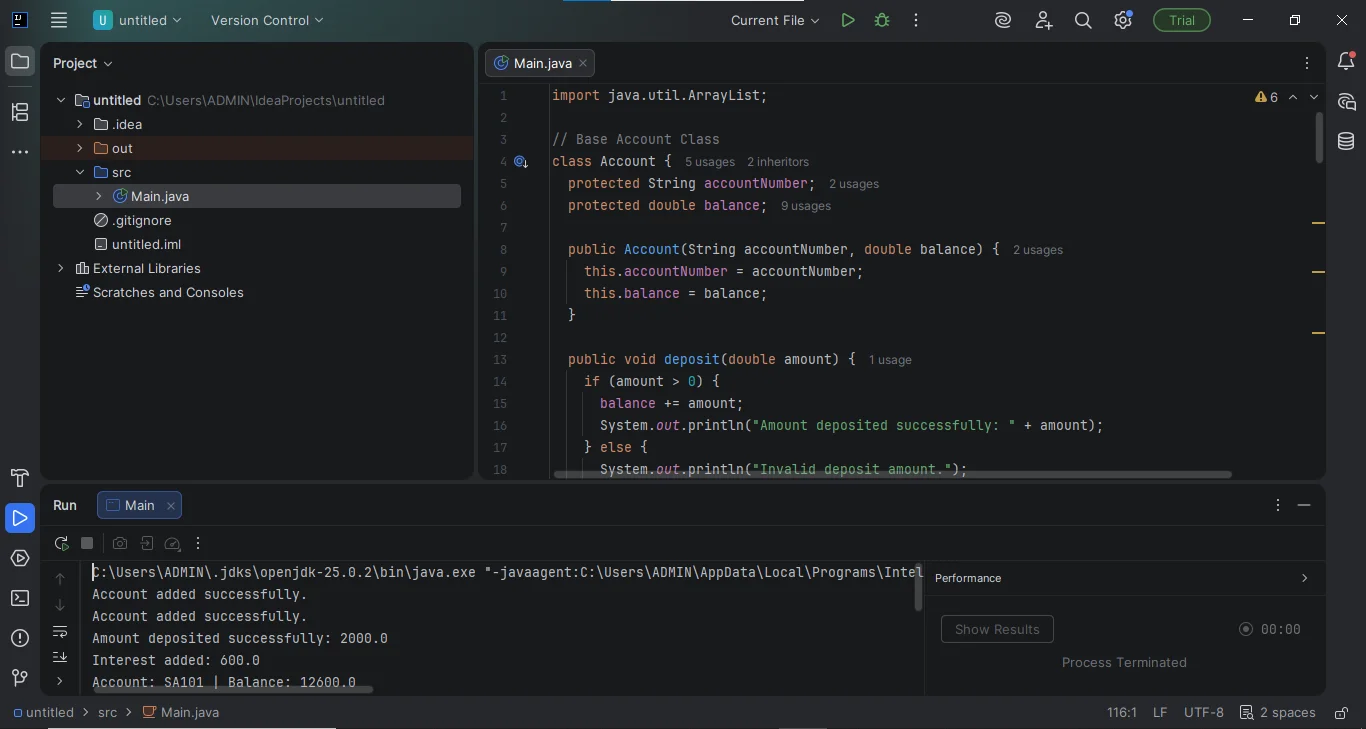
Task: Open Search Everywhere magnifier
Action: click(x=1083, y=20)
